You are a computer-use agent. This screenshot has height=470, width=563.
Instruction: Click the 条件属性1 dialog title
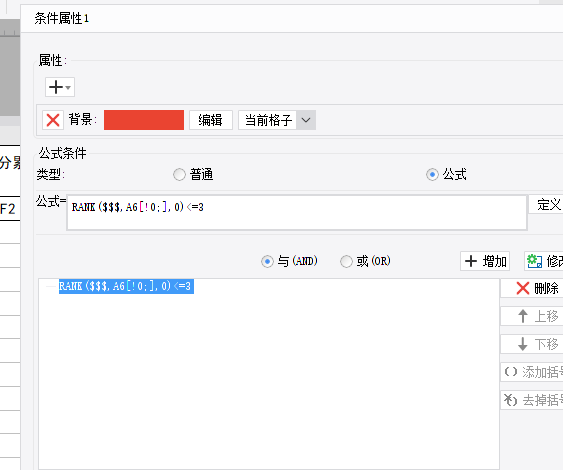[x=61, y=18]
